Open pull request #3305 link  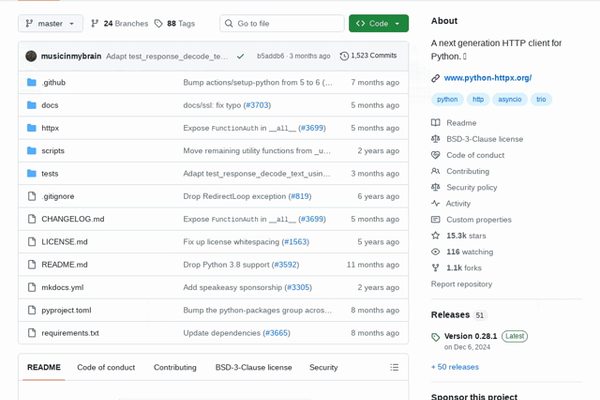[298, 287]
